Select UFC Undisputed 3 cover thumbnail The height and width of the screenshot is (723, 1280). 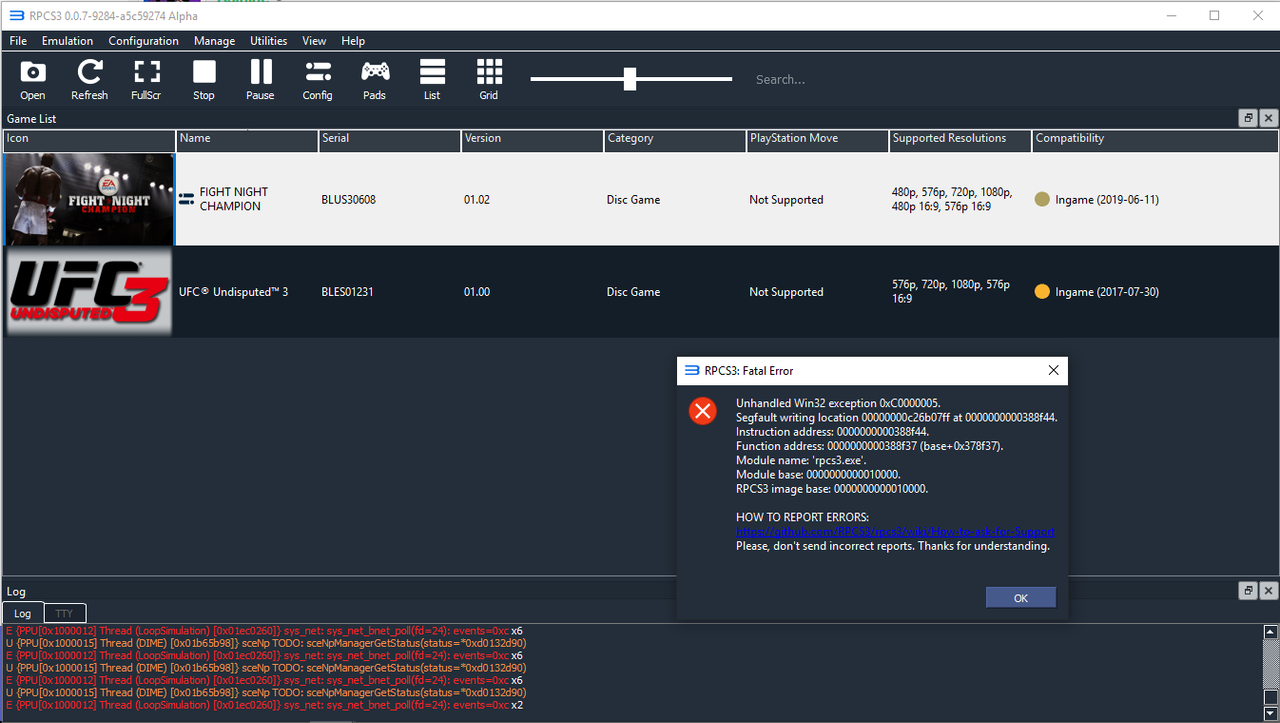[89, 291]
